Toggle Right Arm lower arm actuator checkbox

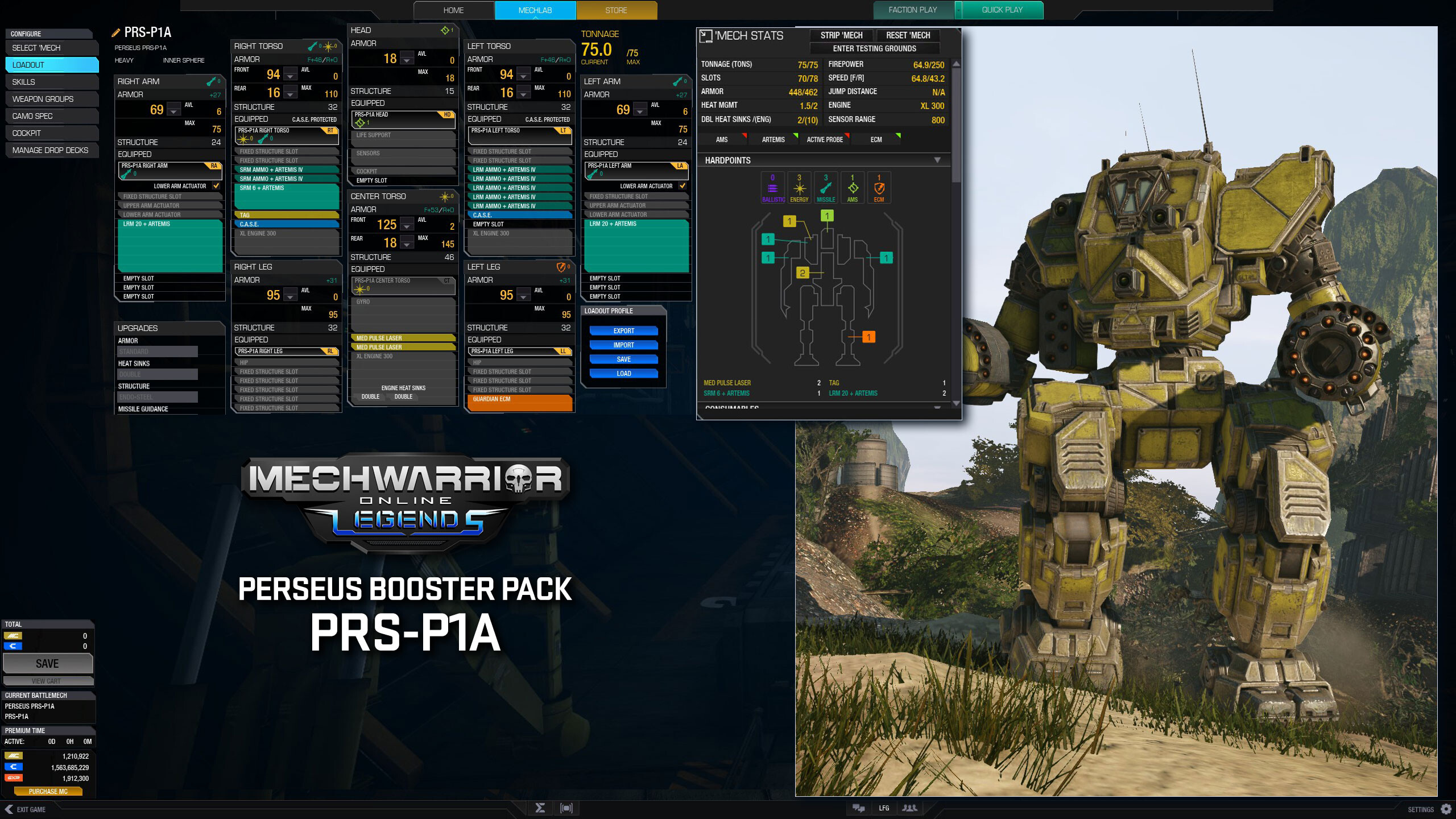[216, 186]
